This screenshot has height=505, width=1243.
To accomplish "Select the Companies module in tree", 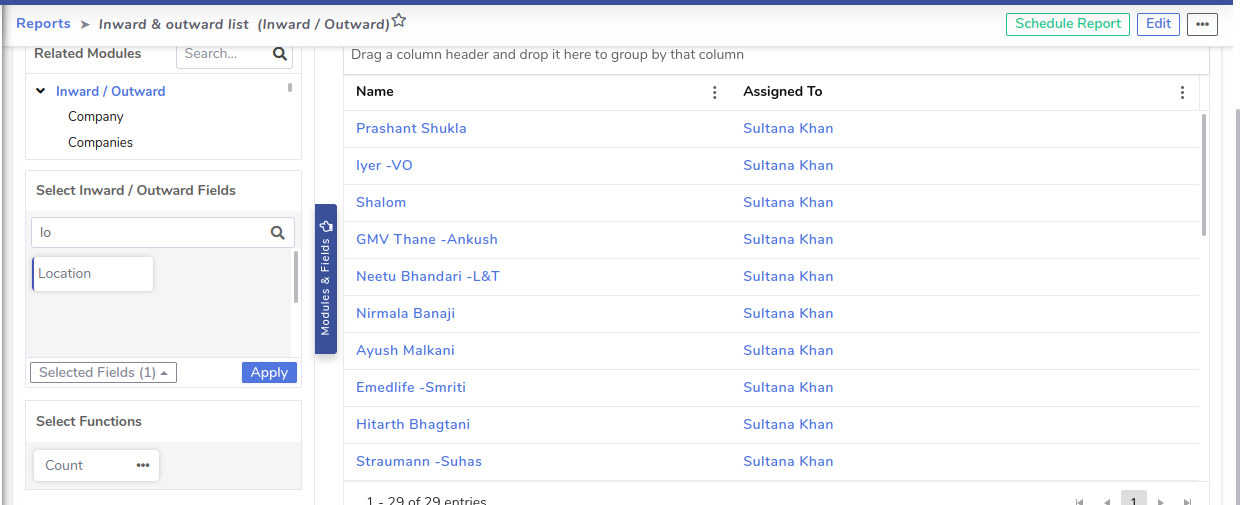I will tap(100, 143).
